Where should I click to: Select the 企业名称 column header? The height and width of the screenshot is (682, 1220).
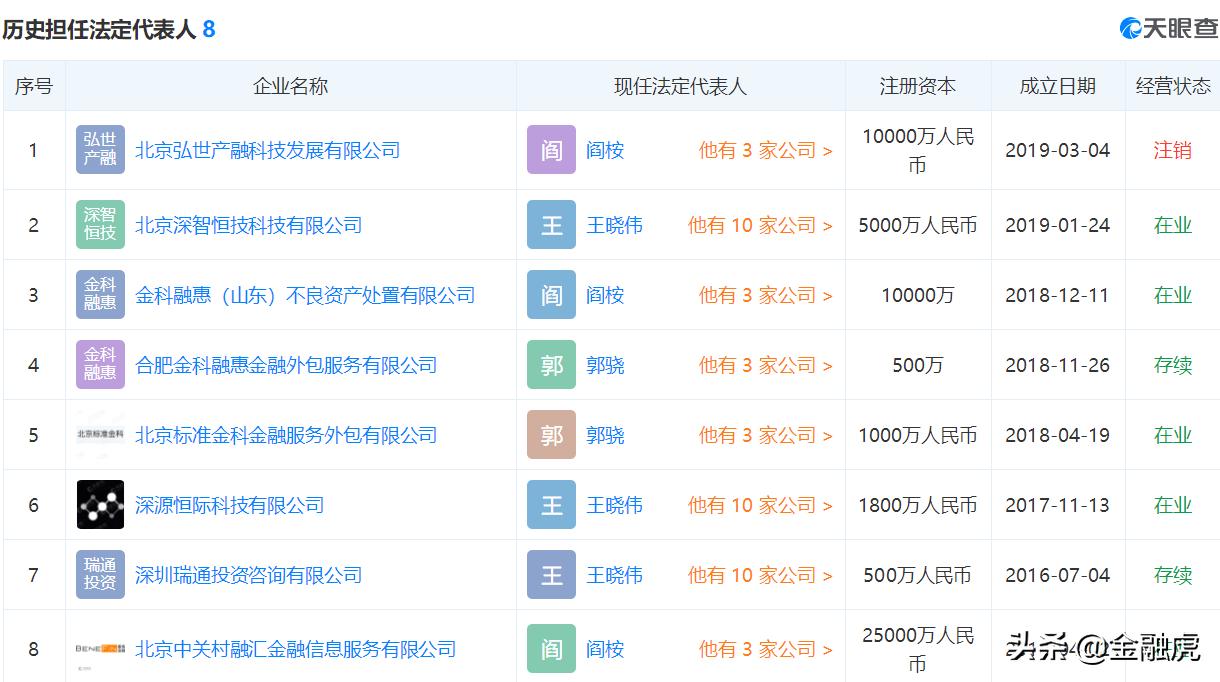click(289, 86)
